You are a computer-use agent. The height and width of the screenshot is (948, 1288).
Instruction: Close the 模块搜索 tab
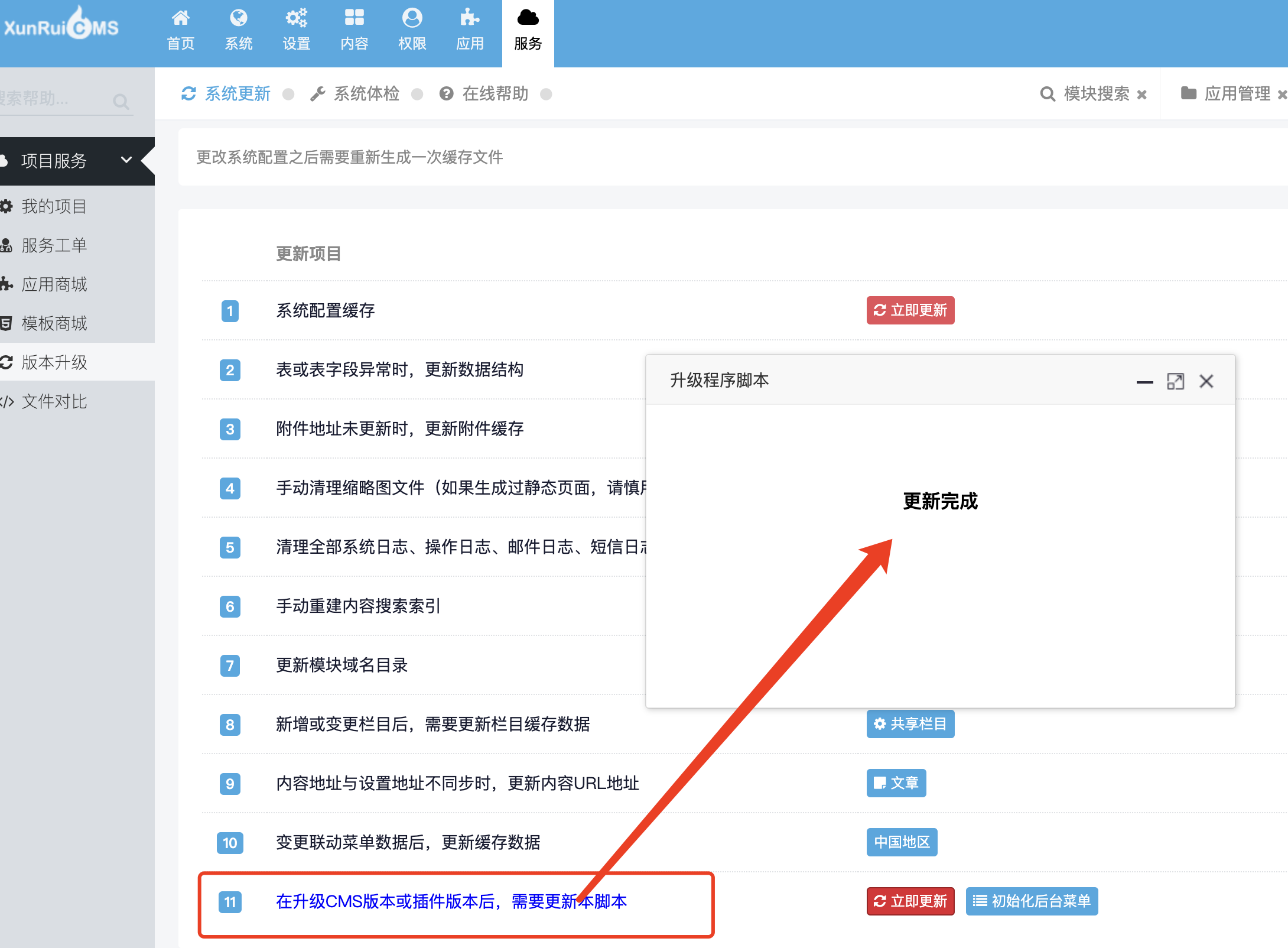coord(1142,95)
